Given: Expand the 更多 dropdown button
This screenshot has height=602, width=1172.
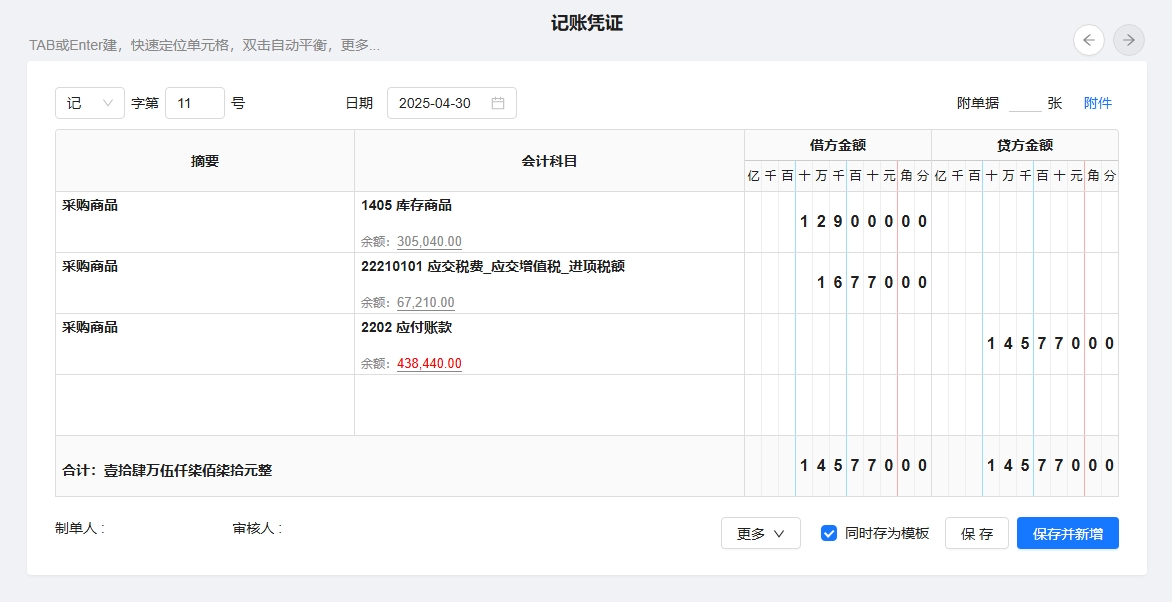Looking at the screenshot, I should pyautogui.click(x=760, y=533).
